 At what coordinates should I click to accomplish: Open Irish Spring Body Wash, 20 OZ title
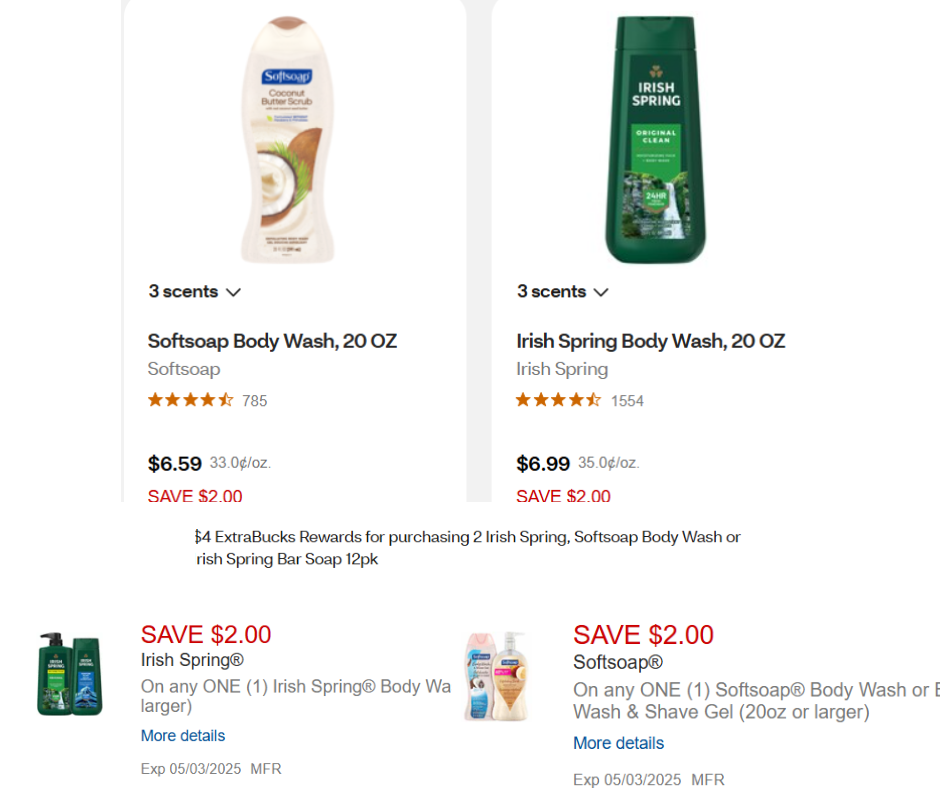coord(650,341)
